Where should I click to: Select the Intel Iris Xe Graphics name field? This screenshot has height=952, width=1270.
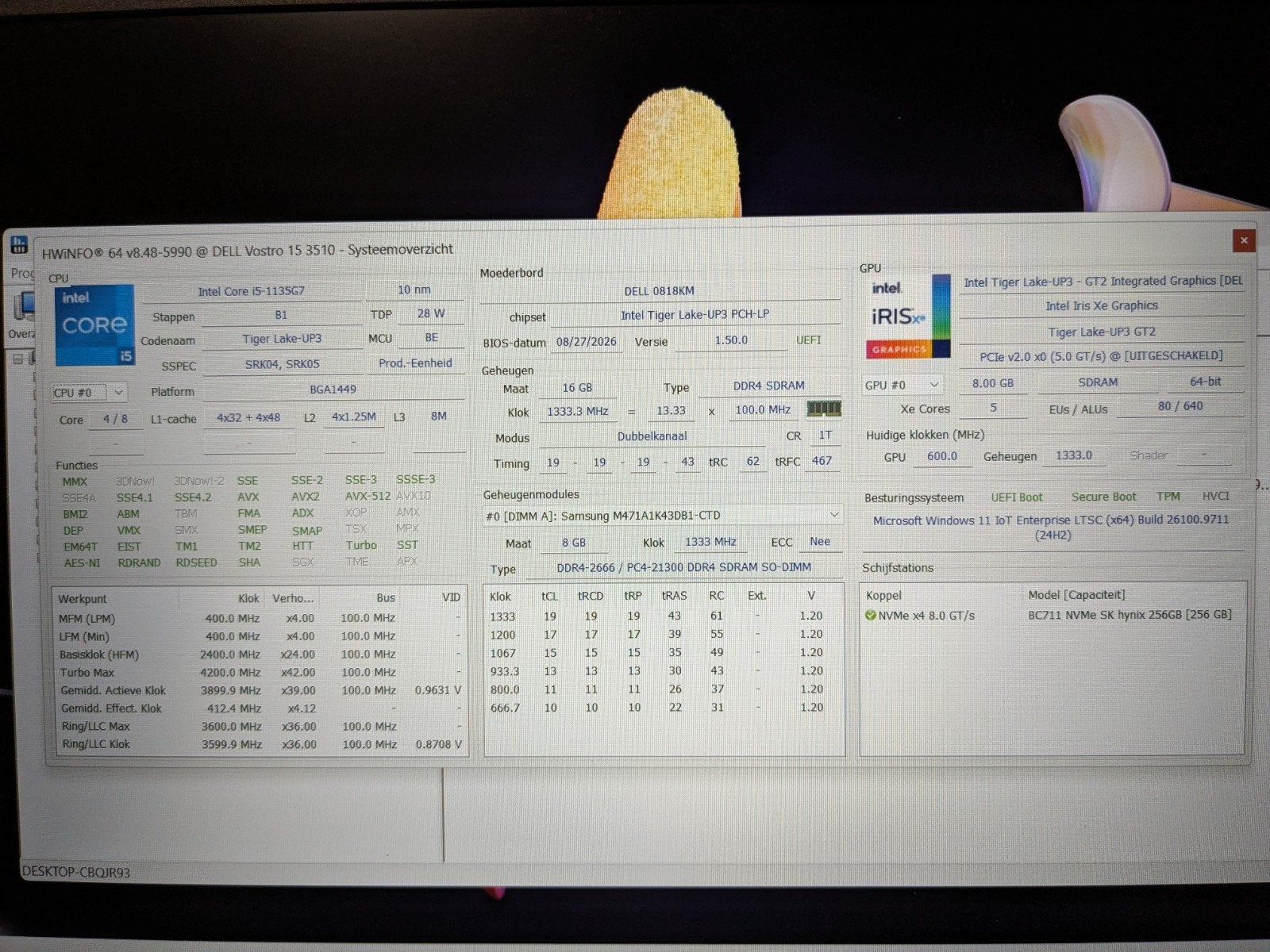[x=1101, y=306]
